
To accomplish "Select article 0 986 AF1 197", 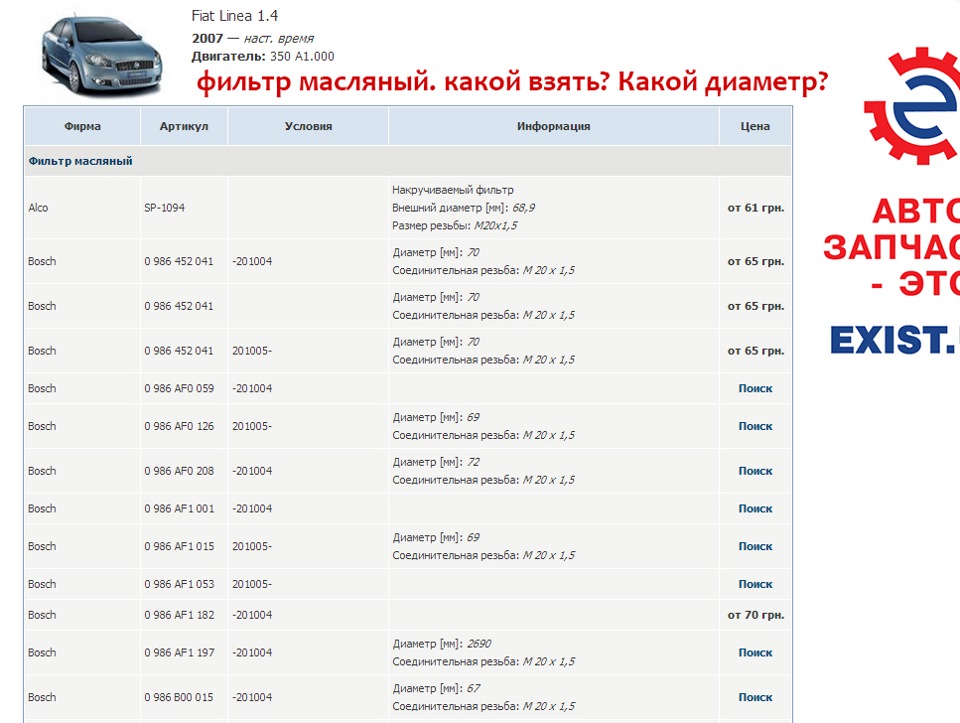I will (x=179, y=653).
